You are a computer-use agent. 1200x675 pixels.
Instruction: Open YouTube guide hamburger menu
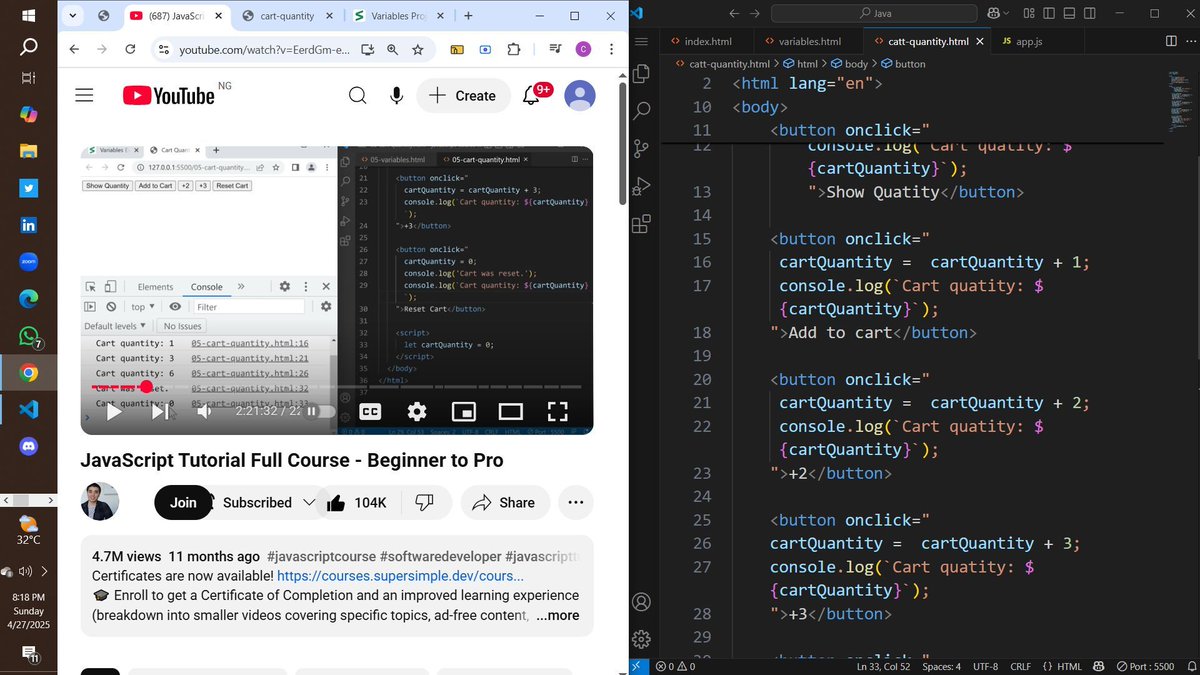point(84,95)
